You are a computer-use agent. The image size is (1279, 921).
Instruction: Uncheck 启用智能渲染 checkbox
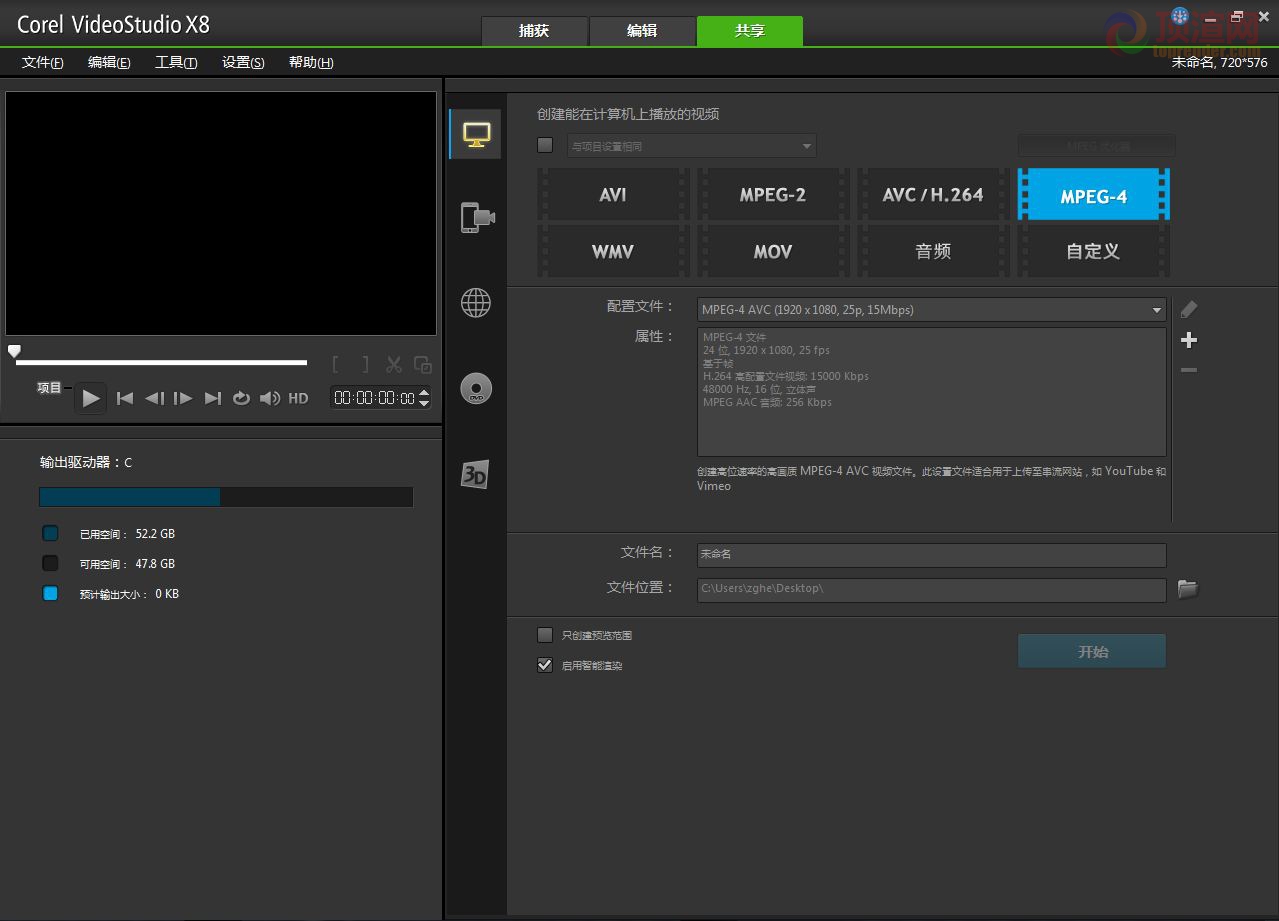coord(545,665)
